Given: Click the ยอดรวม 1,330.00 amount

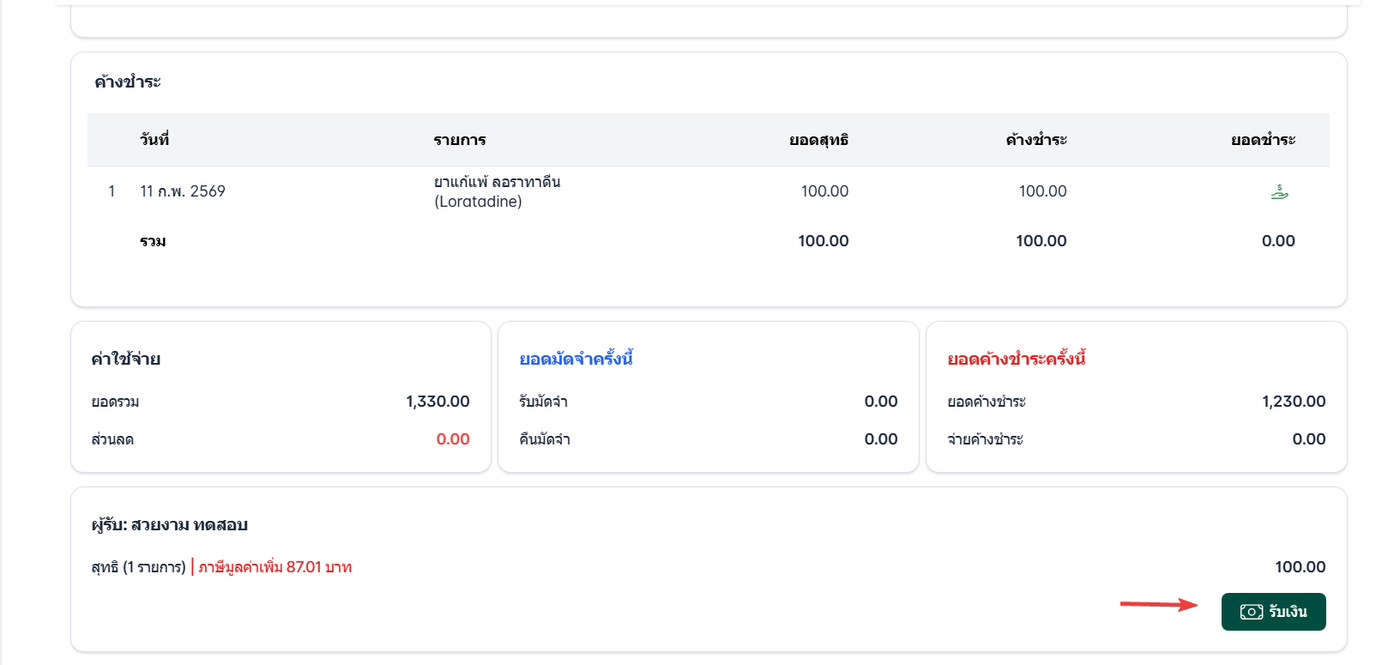Looking at the screenshot, I should [438, 402].
